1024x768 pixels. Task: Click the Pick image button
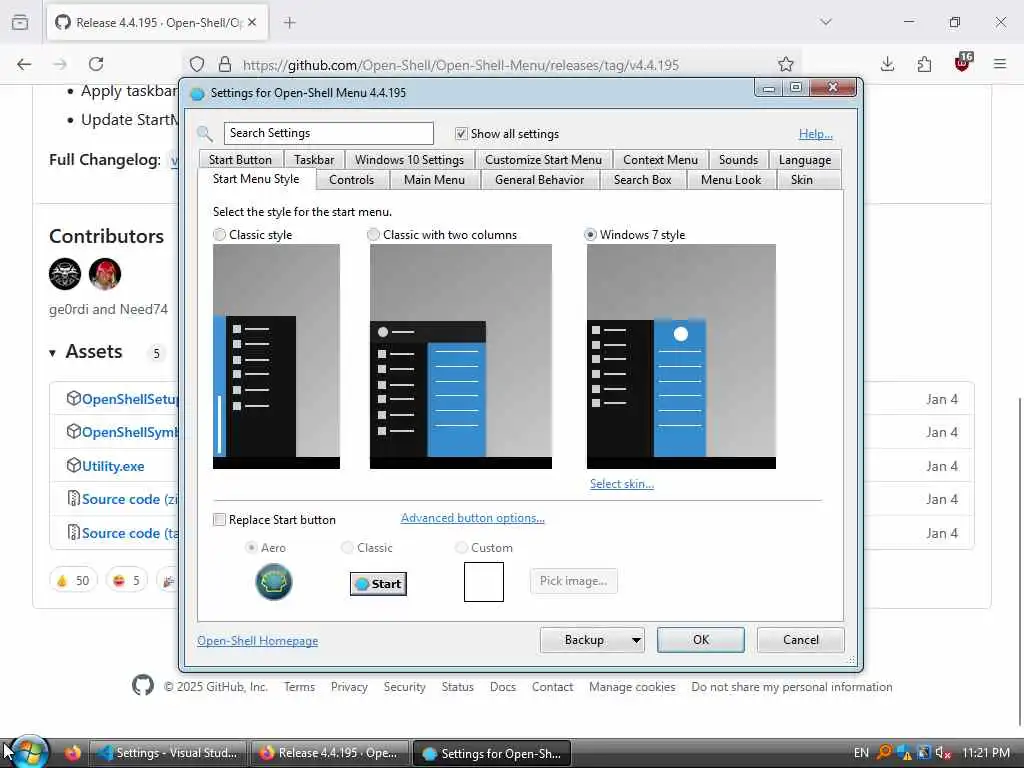pos(573,581)
